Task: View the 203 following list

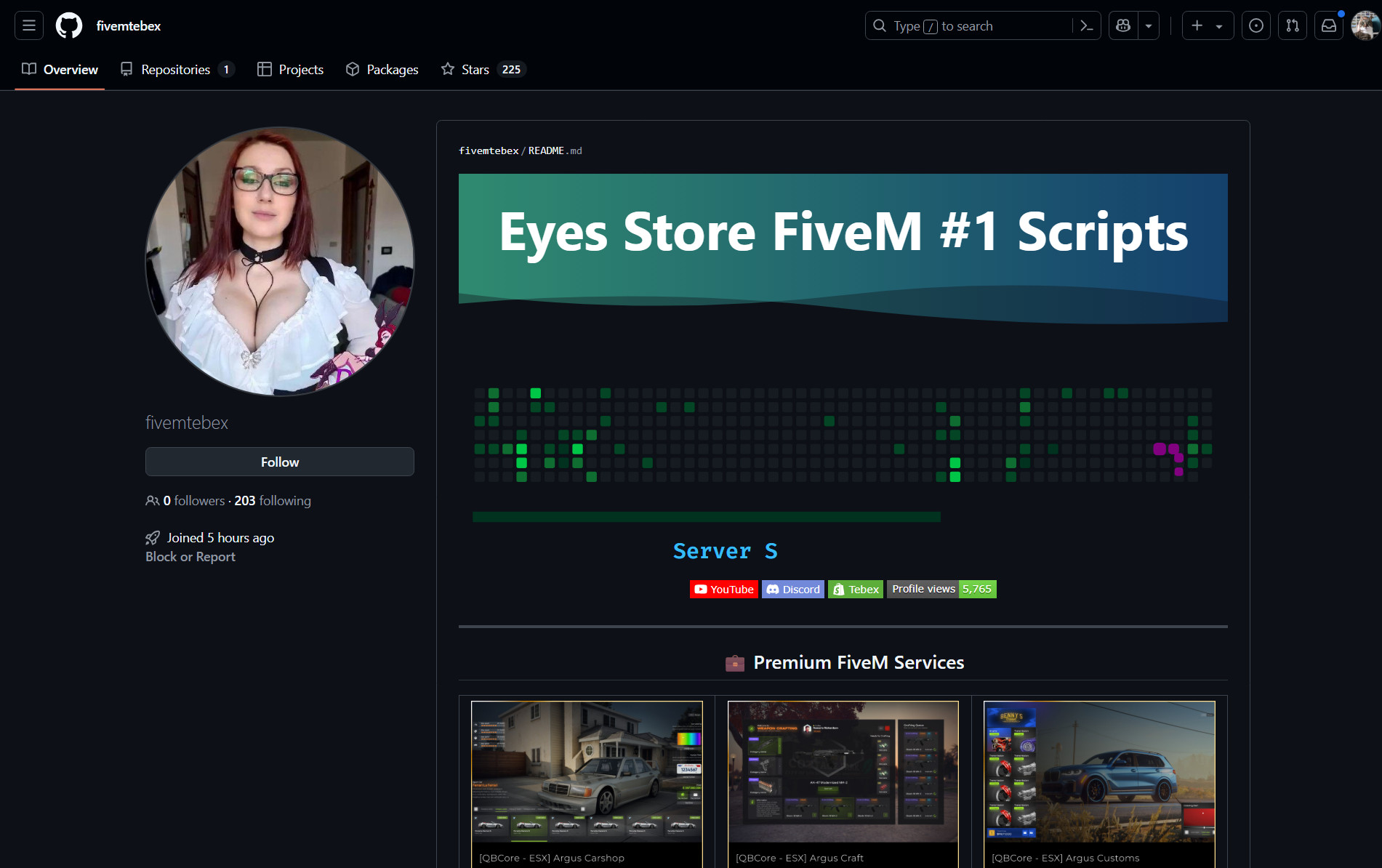Action: 273,500
